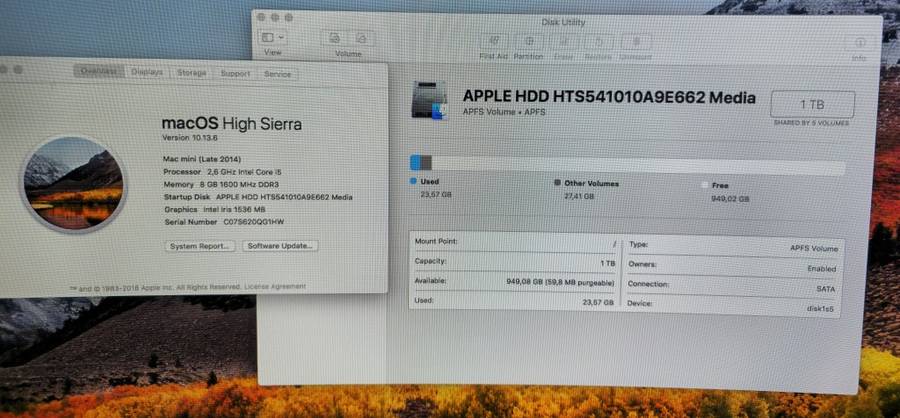The height and width of the screenshot is (418, 900).
Task: Switch to the Overview tab in About This Mac
Action: pos(99,72)
